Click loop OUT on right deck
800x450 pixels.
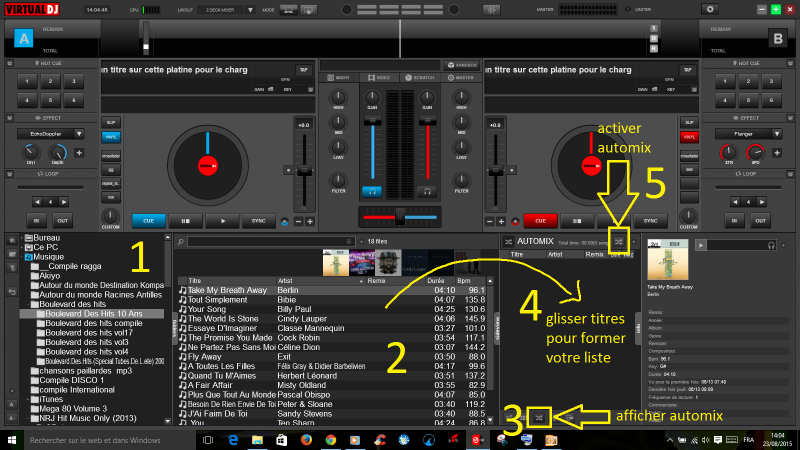click(x=760, y=221)
